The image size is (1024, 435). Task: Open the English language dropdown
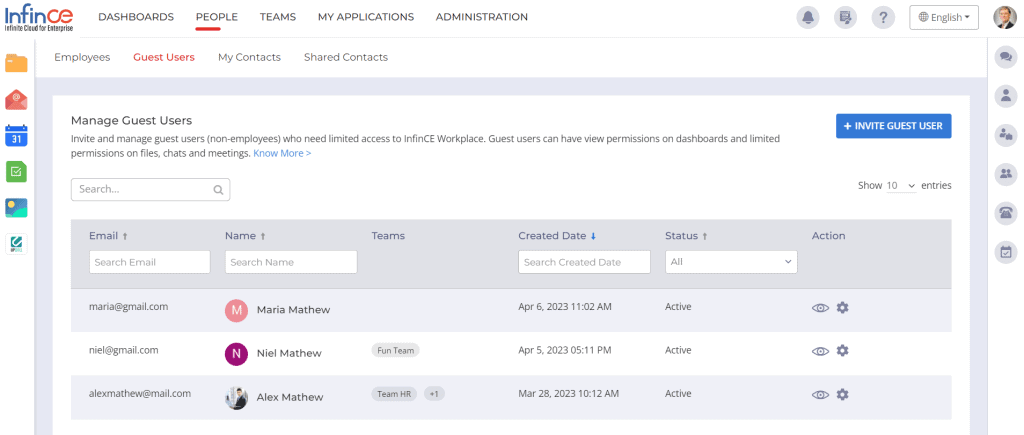tap(943, 17)
